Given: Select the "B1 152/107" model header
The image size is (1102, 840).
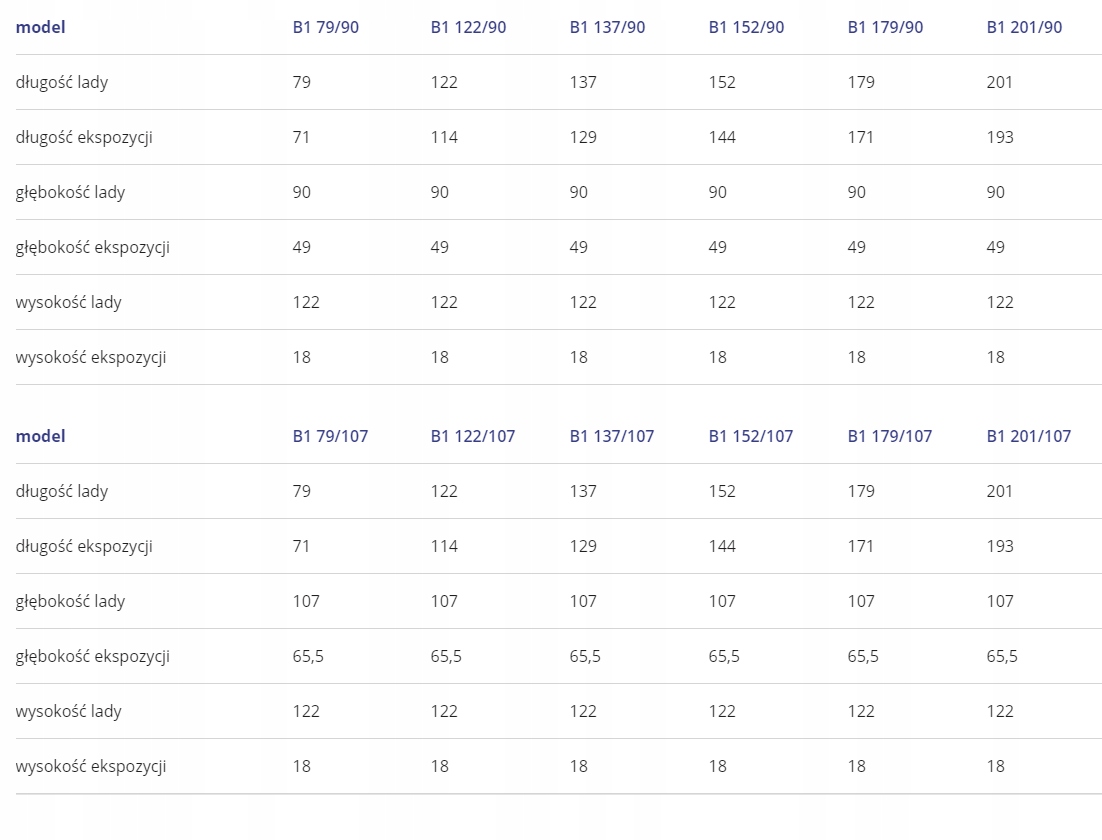Looking at the screenshot, I should pos(751,436).
